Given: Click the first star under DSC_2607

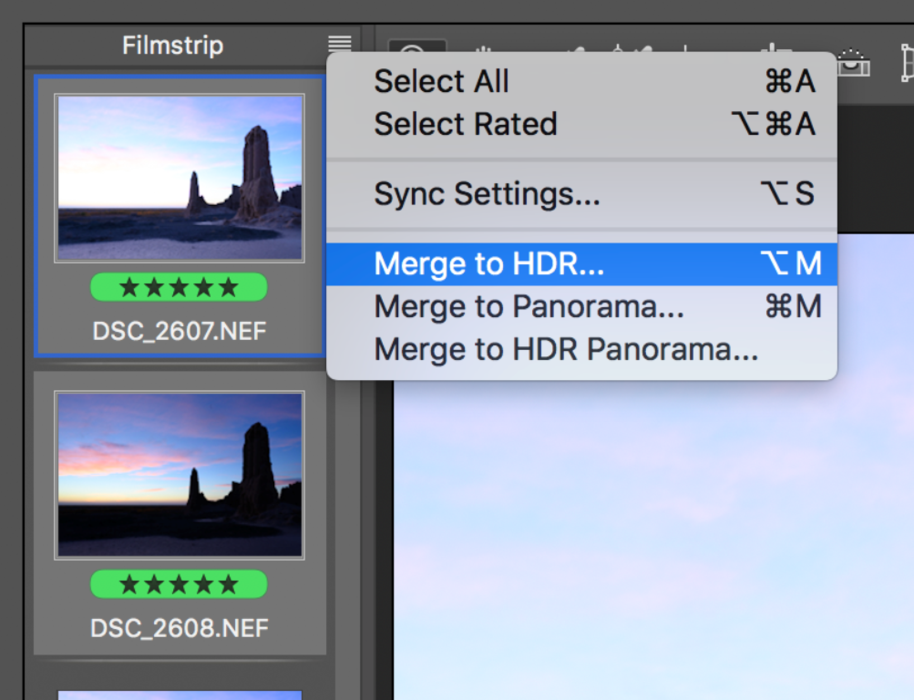Looking at the screenshot, I should (129, 288).
